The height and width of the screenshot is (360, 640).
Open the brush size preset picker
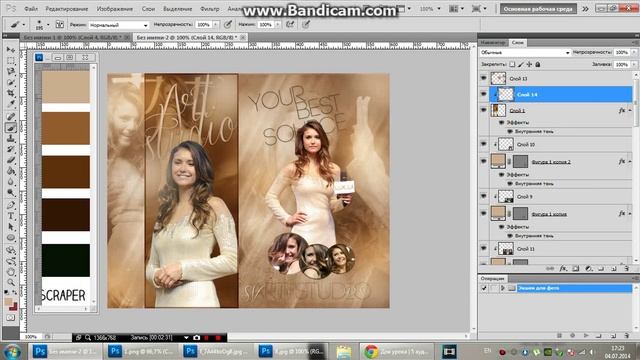click(48, 25)
